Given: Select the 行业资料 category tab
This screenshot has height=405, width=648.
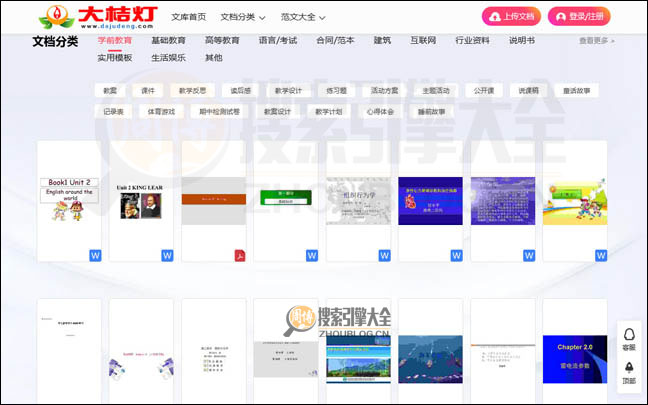Looking at the screenshot, I should [x=472, y=40].
